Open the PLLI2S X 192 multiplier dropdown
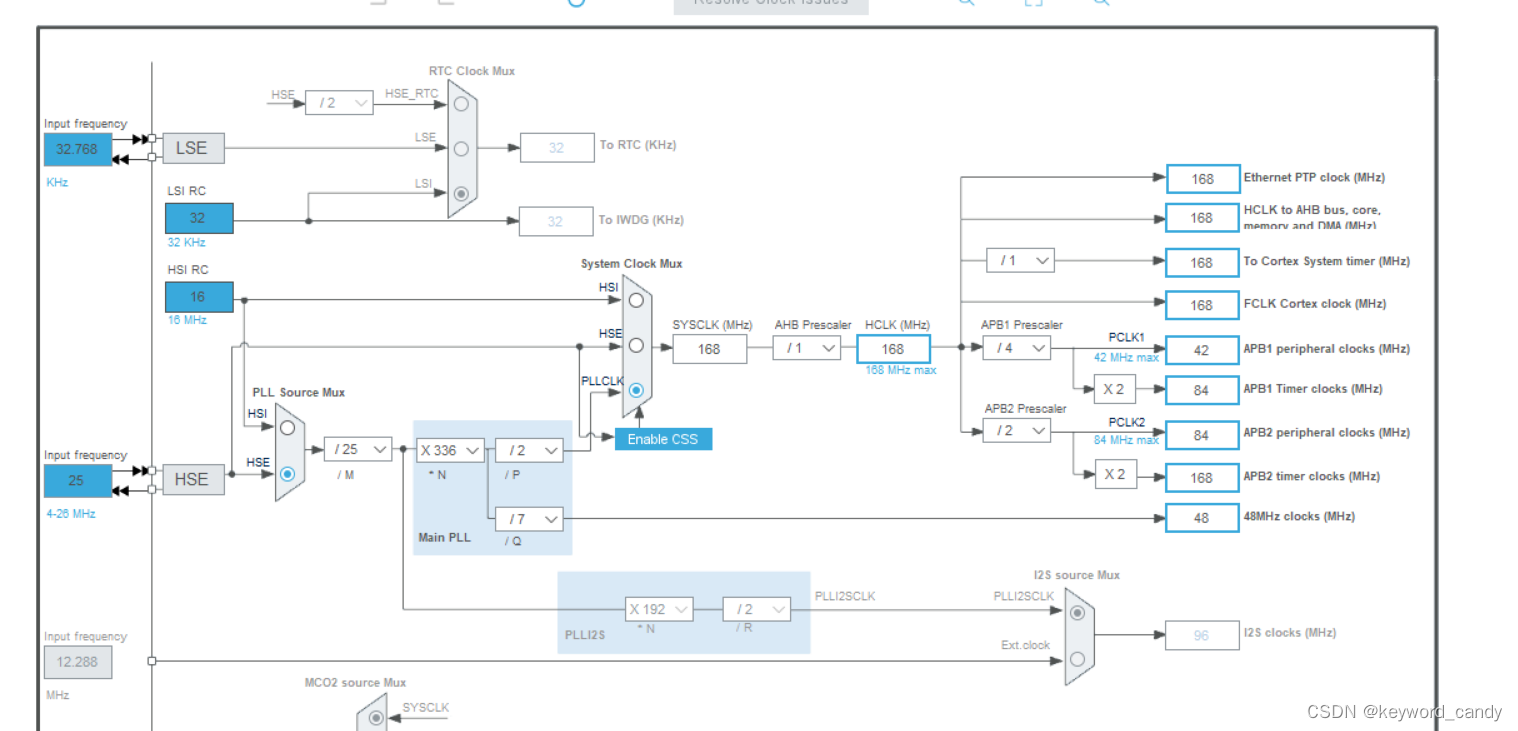1518x731 pixels. click(x=659, y=609)
